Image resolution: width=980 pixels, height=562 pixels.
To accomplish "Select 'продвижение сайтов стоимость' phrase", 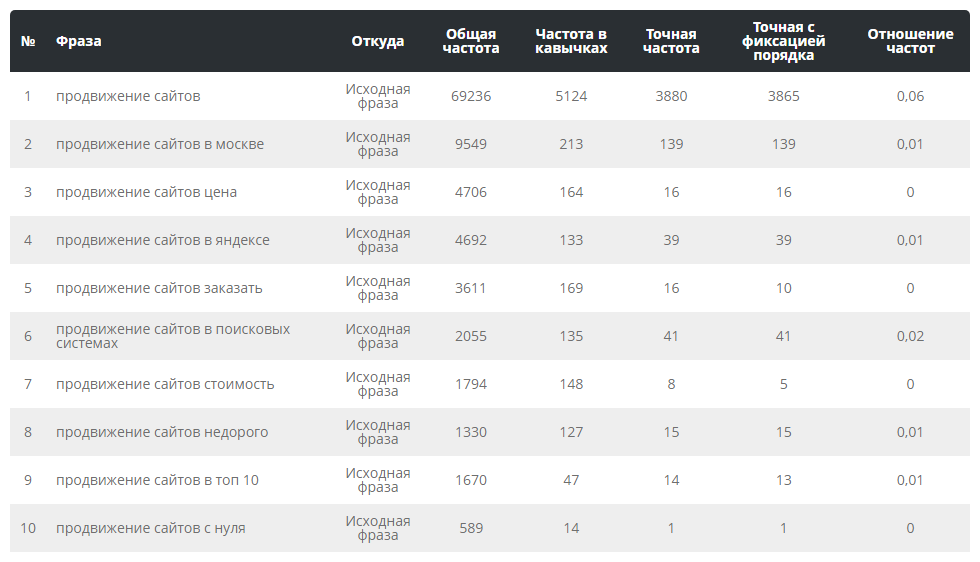I will (165, 384).
